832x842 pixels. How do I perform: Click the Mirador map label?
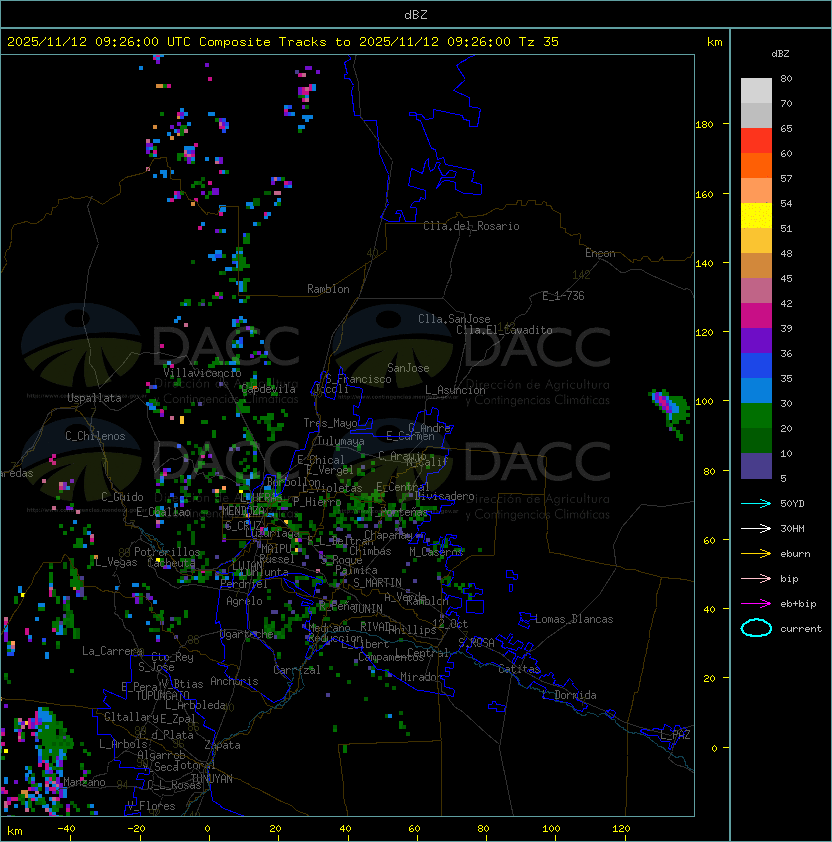(421, 677)
